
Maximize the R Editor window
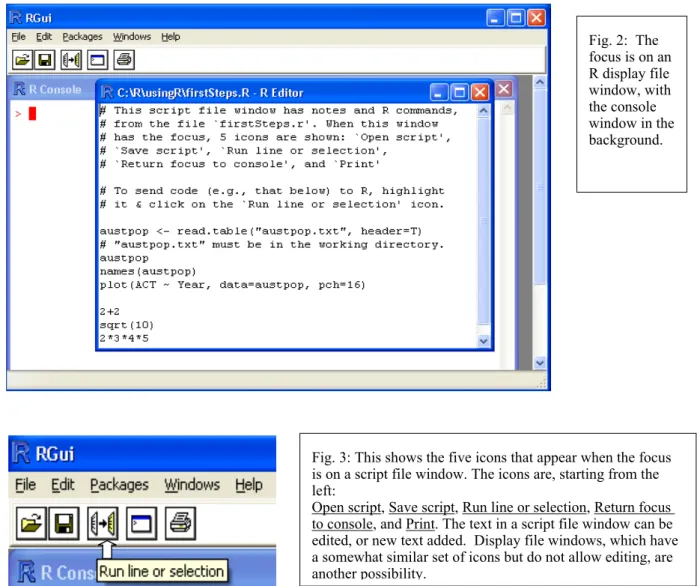tap(459, 92)
